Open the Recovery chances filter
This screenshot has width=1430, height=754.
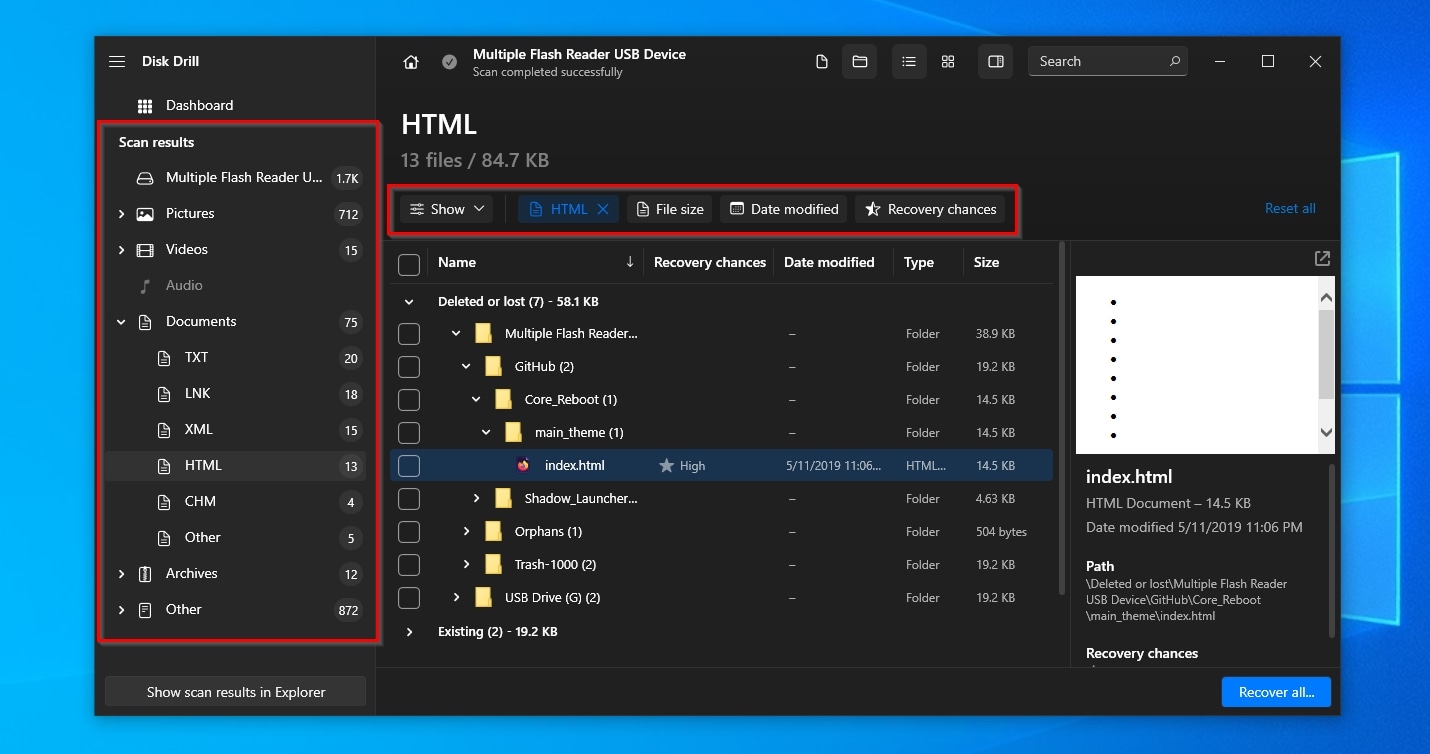click(x=930, y=209)
